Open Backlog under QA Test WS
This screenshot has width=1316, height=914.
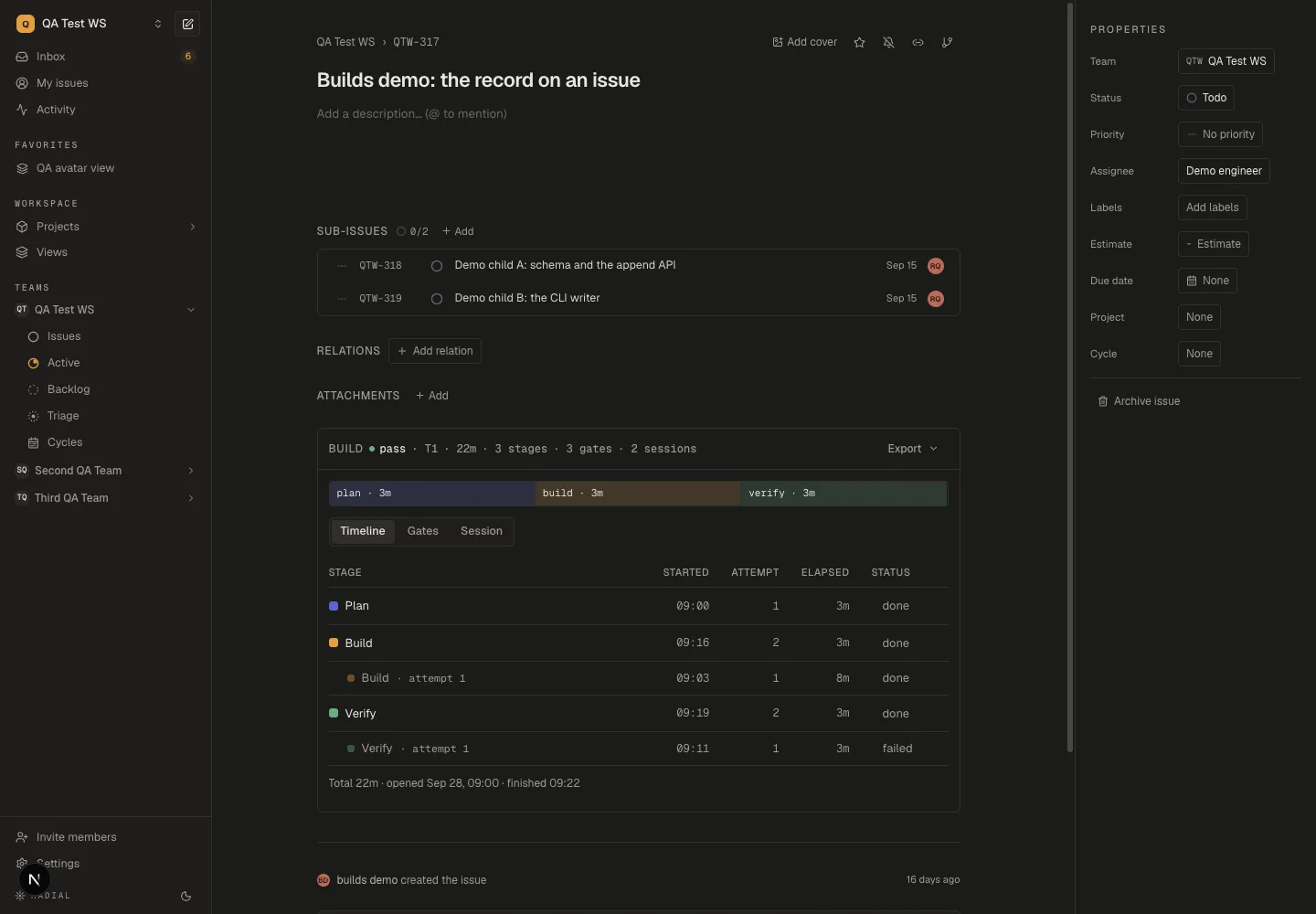[x=111, y=389]
